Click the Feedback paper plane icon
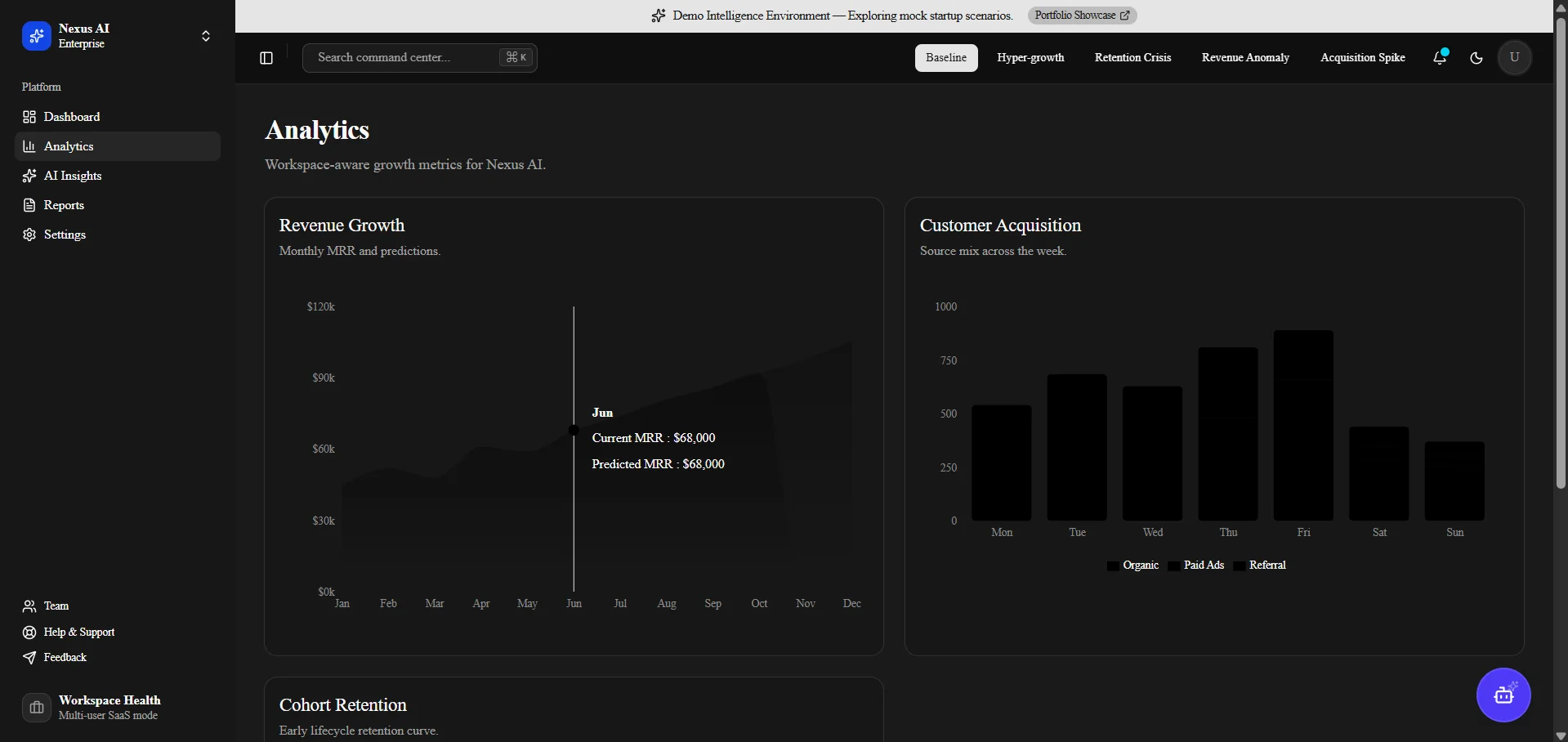The image size is (1568, 742). (29, 658)
